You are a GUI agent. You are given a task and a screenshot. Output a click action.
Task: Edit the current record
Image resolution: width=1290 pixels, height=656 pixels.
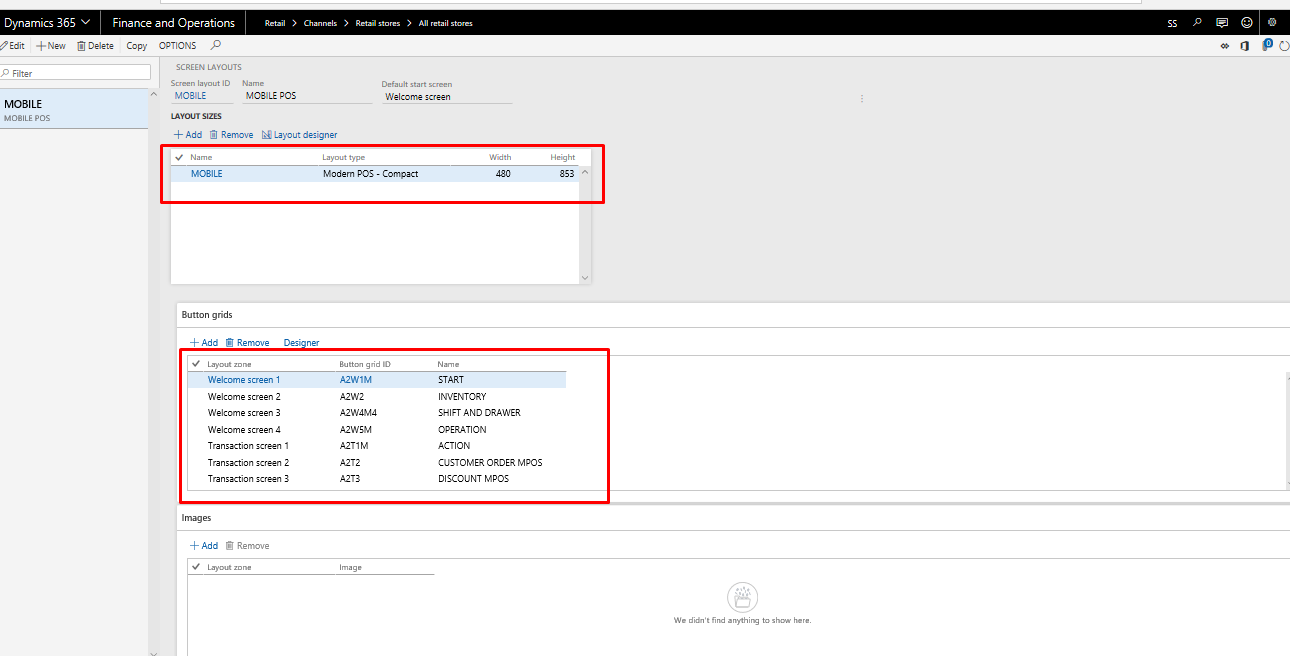pyautogui.click(x=12, y=46)
